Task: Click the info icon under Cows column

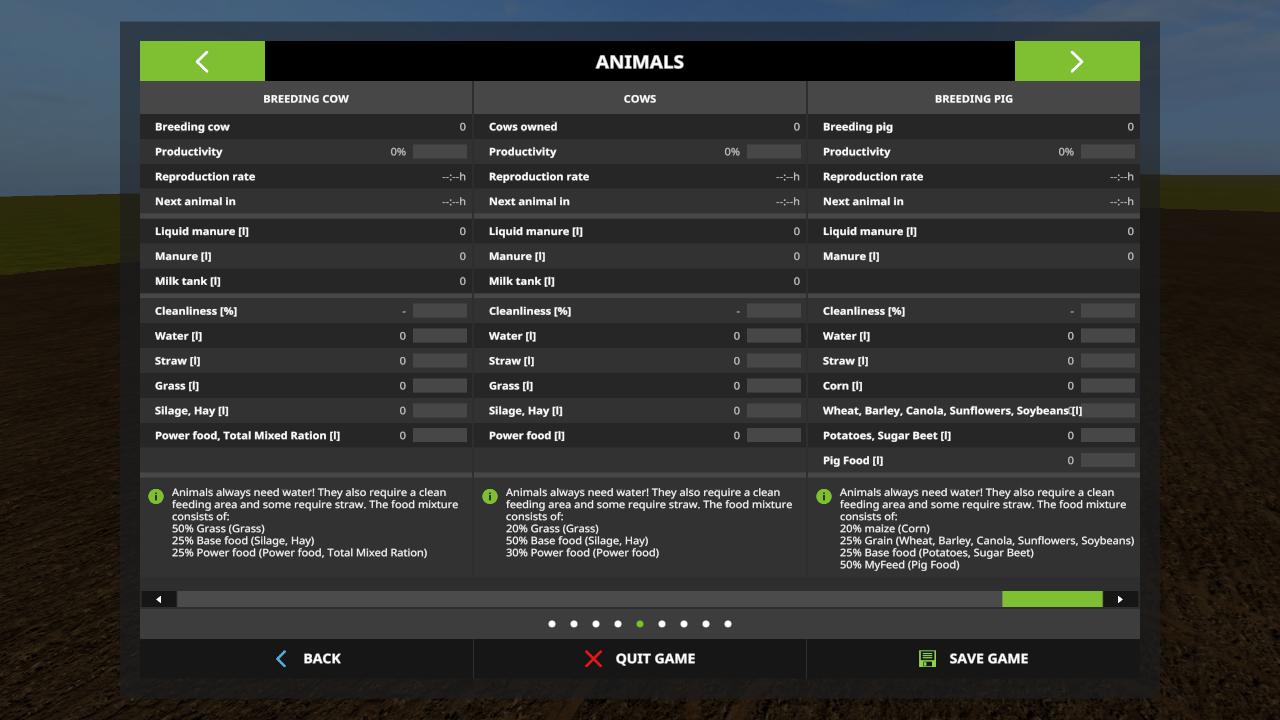Action: pyautogui.click(x=490, y=496)
